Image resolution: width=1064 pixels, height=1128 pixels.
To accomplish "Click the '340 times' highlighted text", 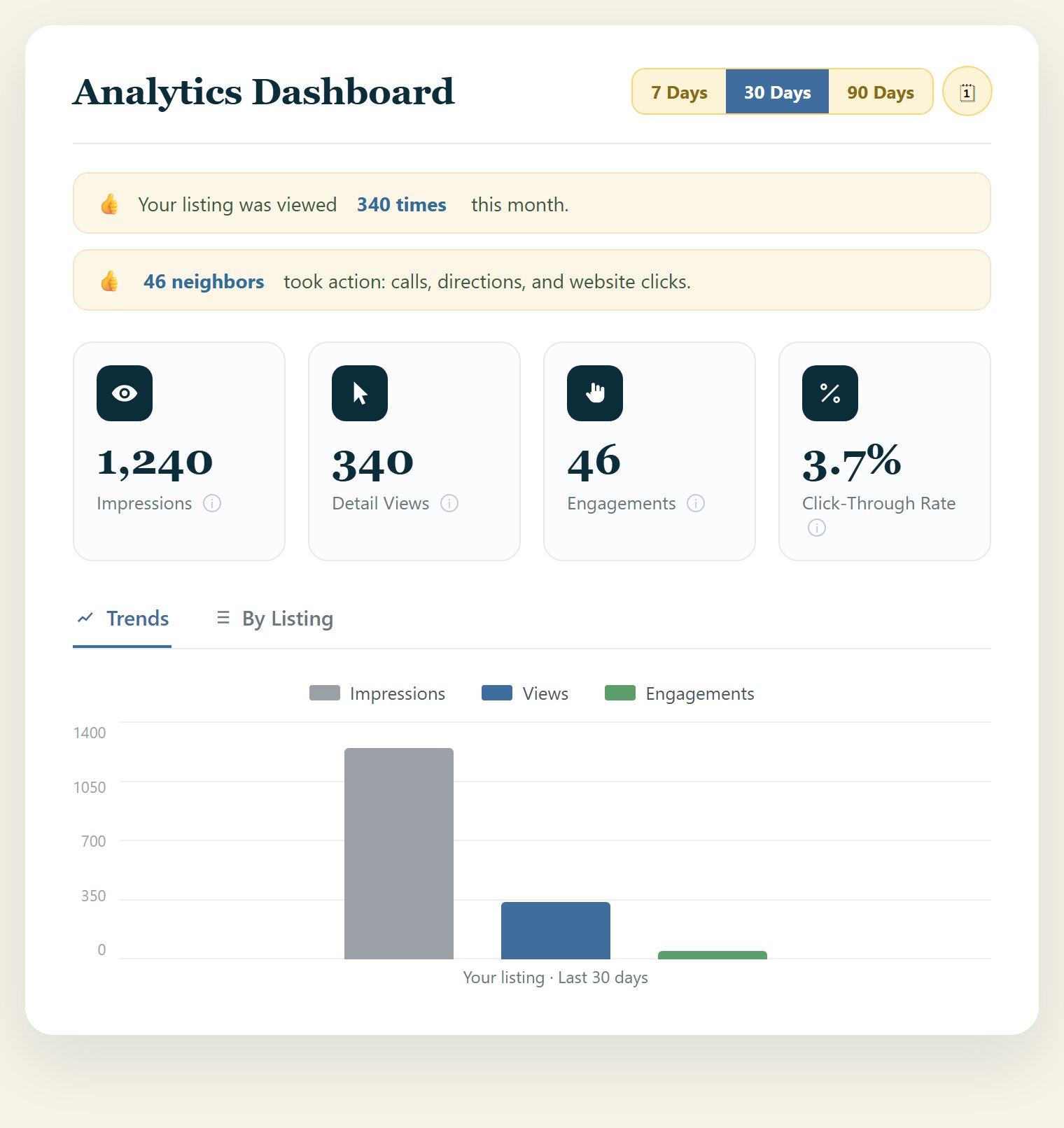I will (402, 204).
